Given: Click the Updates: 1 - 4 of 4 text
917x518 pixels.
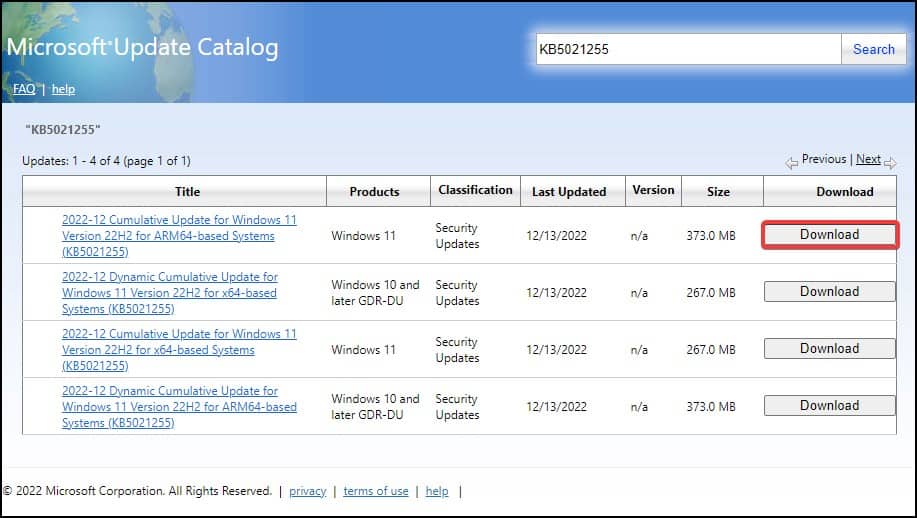Looking at the screenshot, I should (106, 161).
